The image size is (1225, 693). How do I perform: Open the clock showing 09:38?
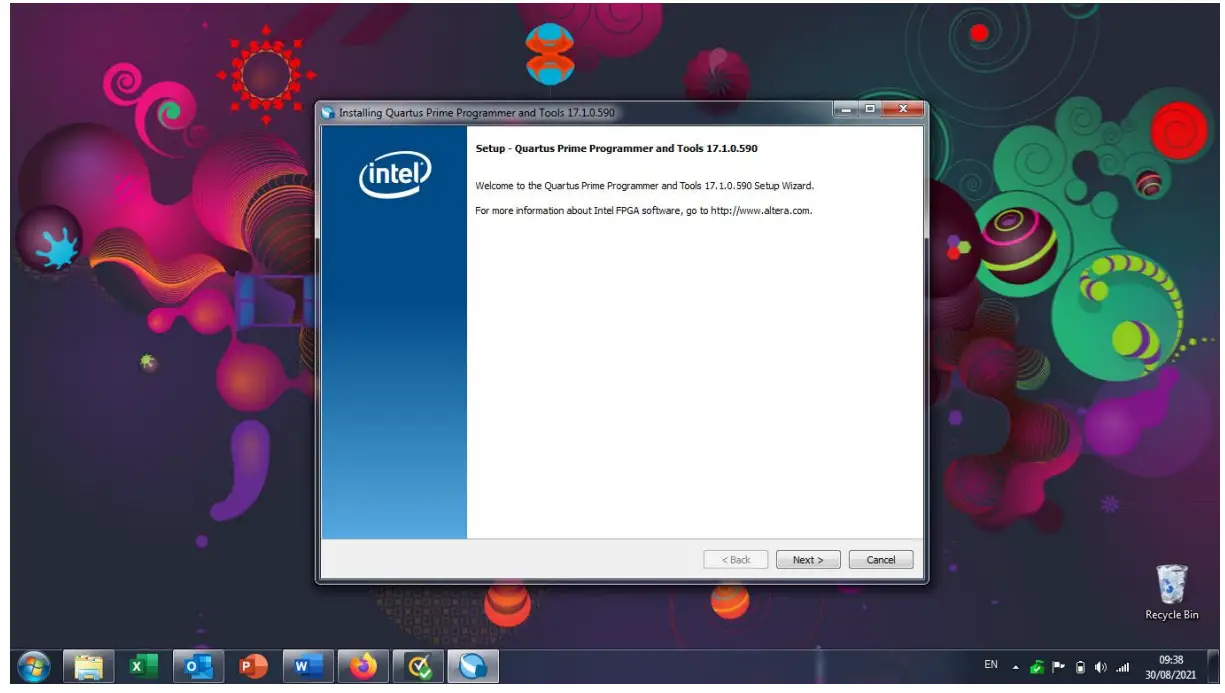1171,667
